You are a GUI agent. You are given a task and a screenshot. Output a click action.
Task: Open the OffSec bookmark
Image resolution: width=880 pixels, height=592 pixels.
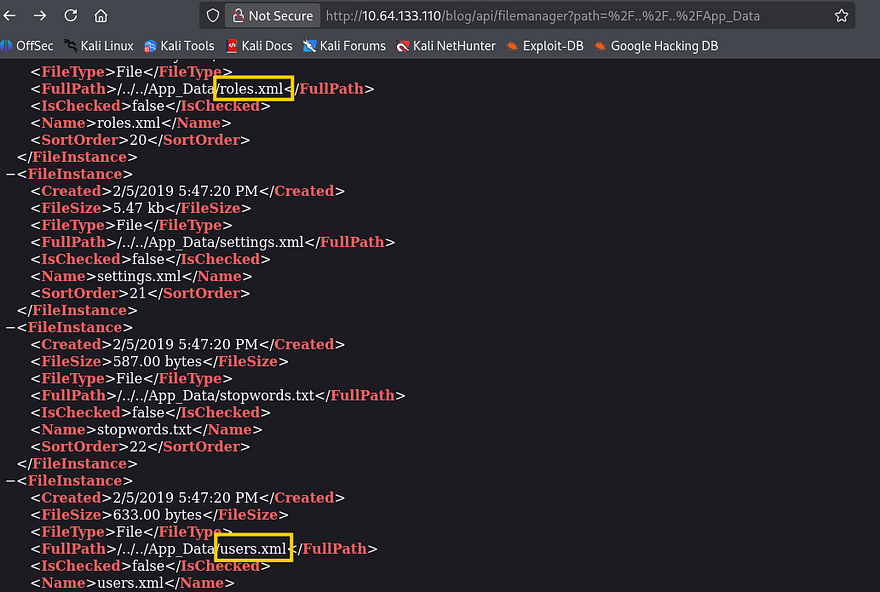(x=28, y=46)
